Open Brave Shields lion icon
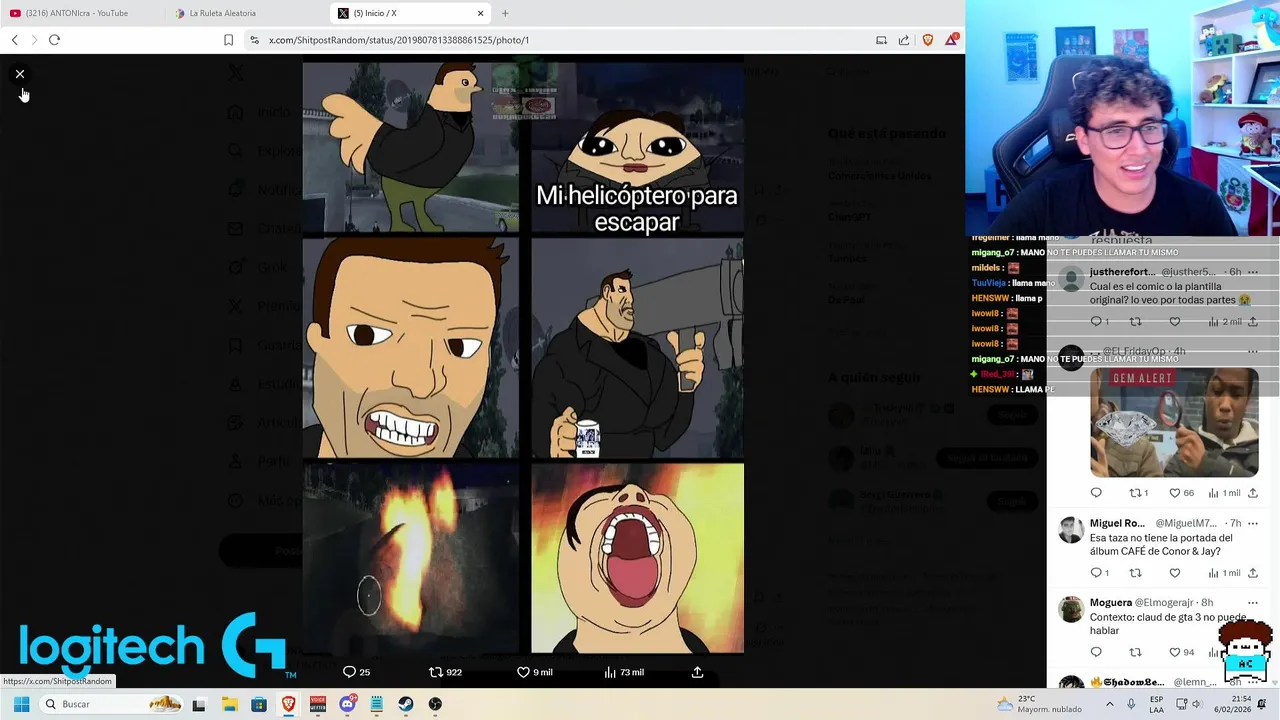 click(928, 40)
